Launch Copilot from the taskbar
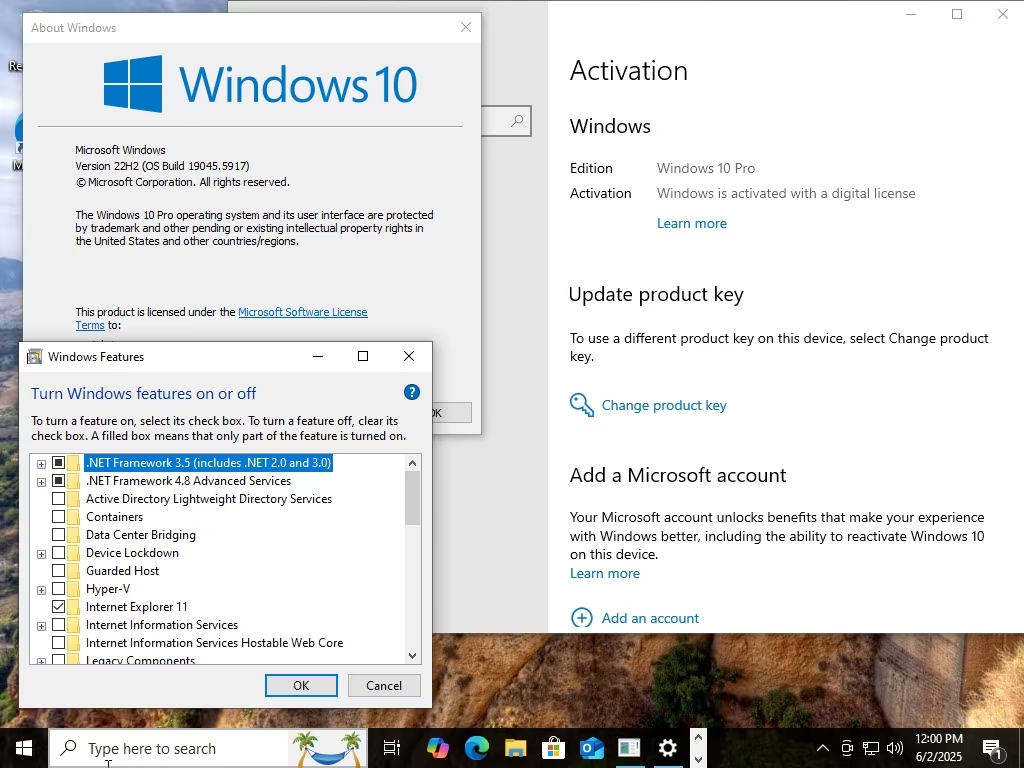This screenshot has width=1024, height=768. (x=438, y=748)
